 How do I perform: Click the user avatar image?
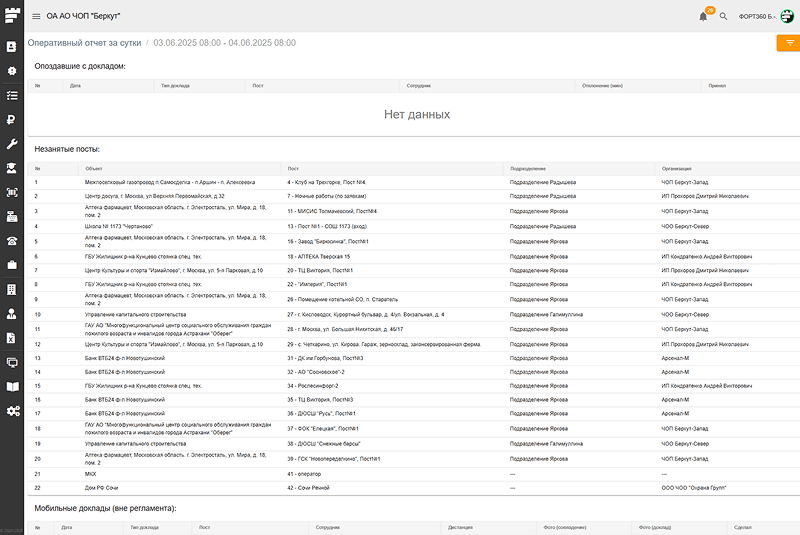tap(787, 16)
